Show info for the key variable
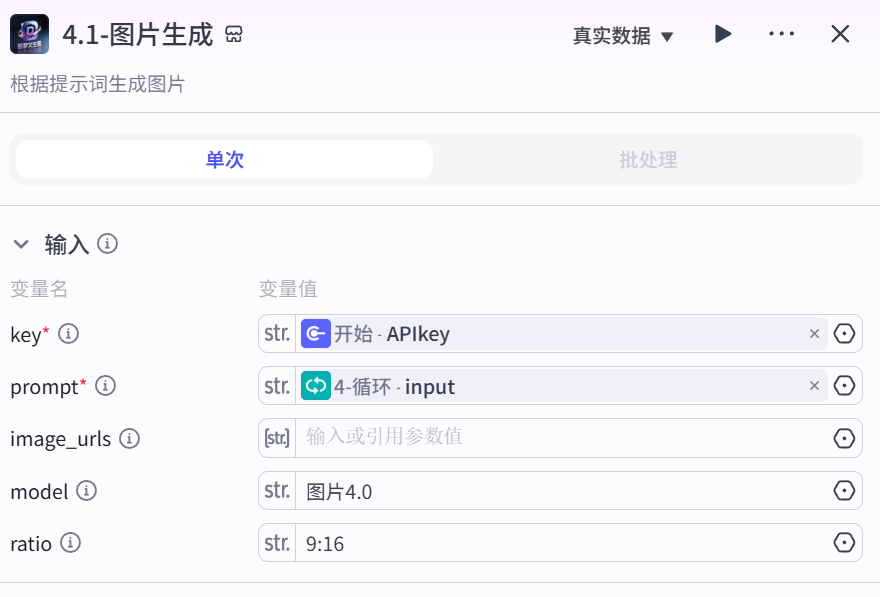Image resolution: width=880 pixels, height=597 pixels. click(x=68, y=334)
